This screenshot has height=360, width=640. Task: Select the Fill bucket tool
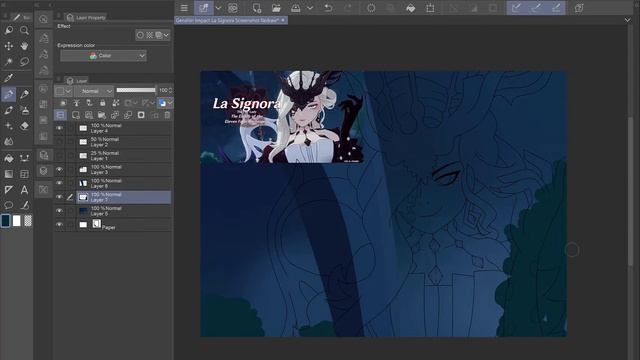coord(9,158)
